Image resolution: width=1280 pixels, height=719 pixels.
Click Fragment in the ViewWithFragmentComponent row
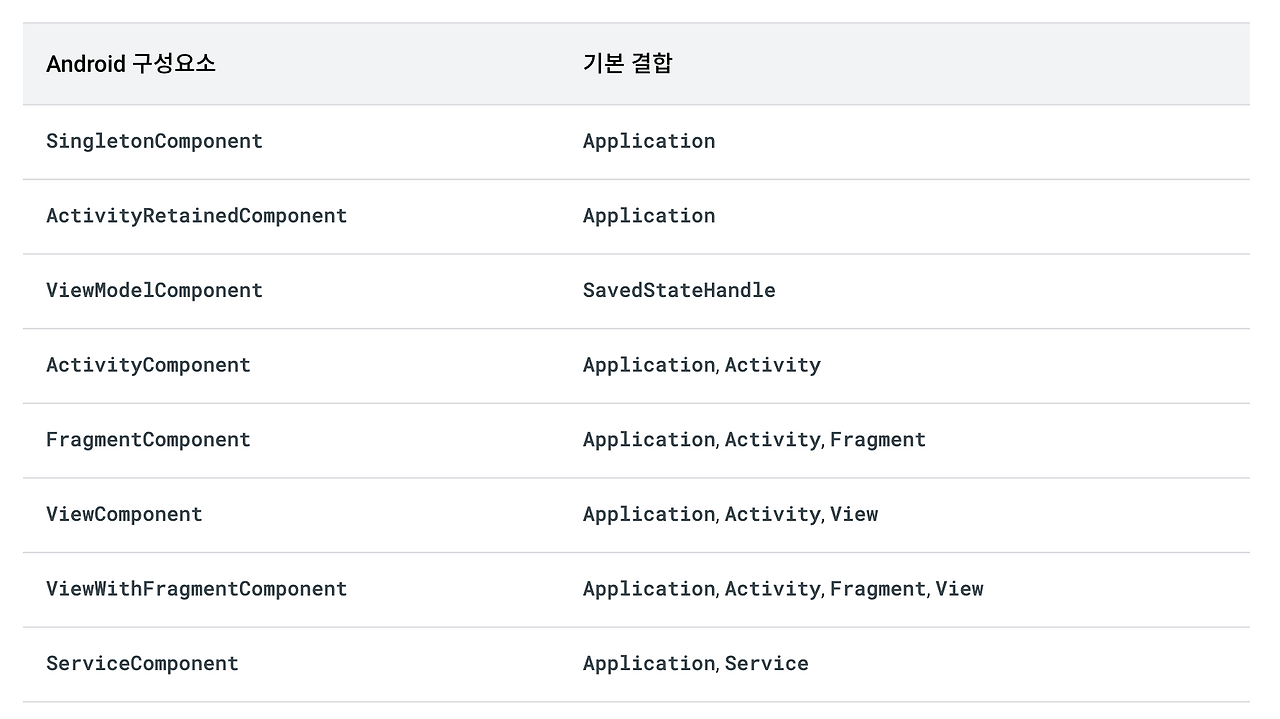click(x=878, y=589)
